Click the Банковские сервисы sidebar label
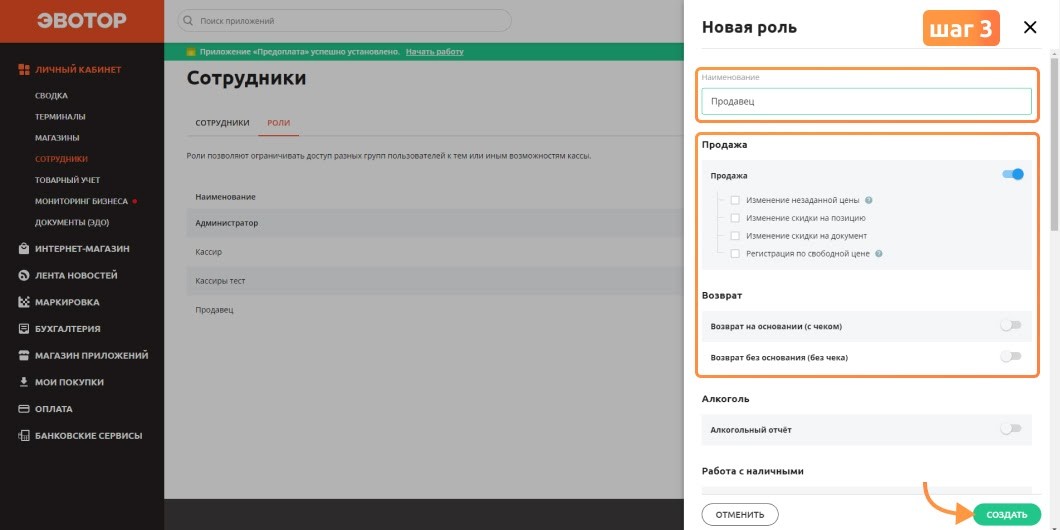 (89, 435)
